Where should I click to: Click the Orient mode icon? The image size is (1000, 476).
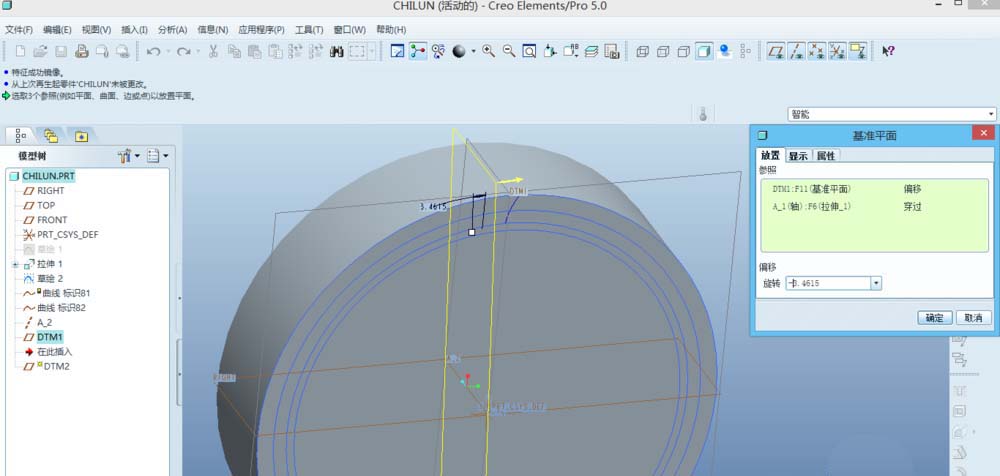(x=438, y=51)
